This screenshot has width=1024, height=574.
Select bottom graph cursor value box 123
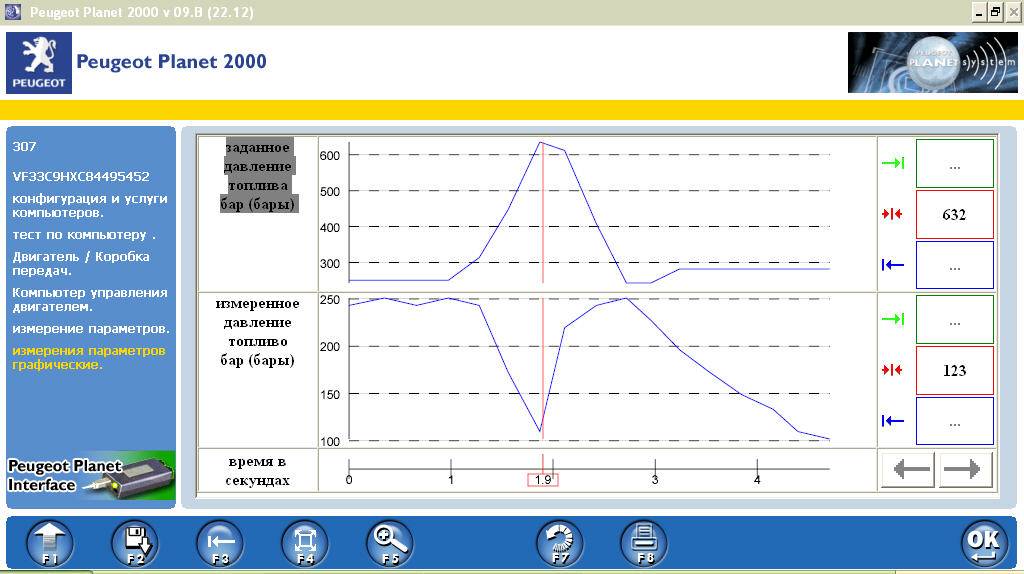tap(954, 370)
